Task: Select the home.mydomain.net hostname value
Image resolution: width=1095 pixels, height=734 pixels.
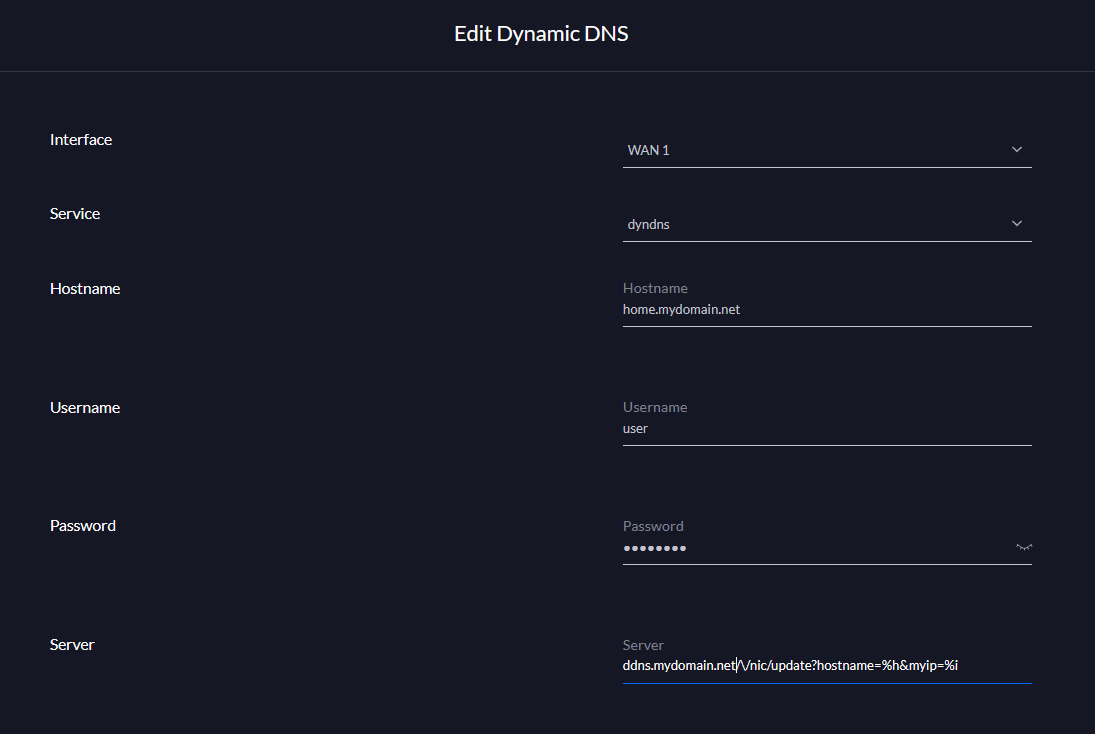Action: [681, 309]
